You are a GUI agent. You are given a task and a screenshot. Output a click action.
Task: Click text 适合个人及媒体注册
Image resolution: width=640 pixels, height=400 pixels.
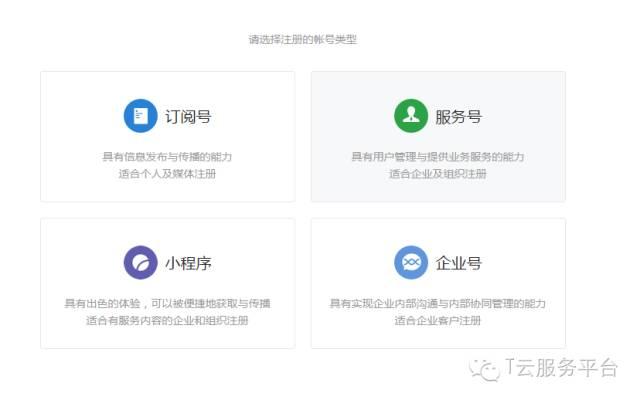(167, 174)
